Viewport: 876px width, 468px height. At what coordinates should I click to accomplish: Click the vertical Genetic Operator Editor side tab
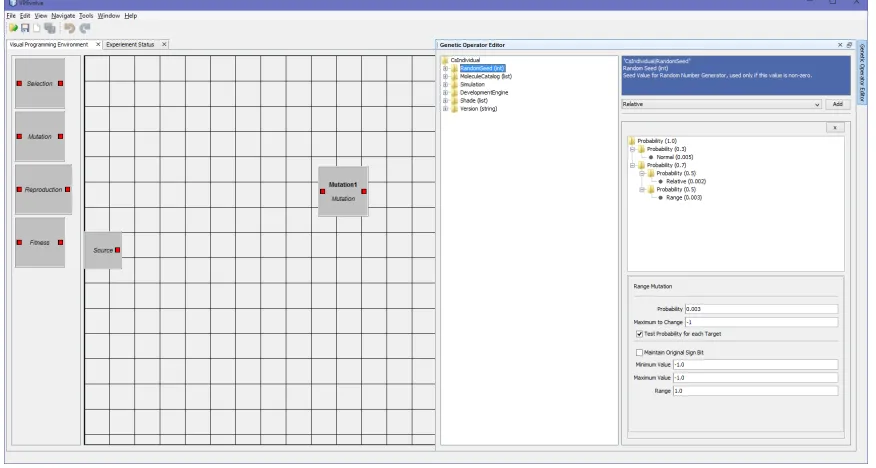pos(861,73)
